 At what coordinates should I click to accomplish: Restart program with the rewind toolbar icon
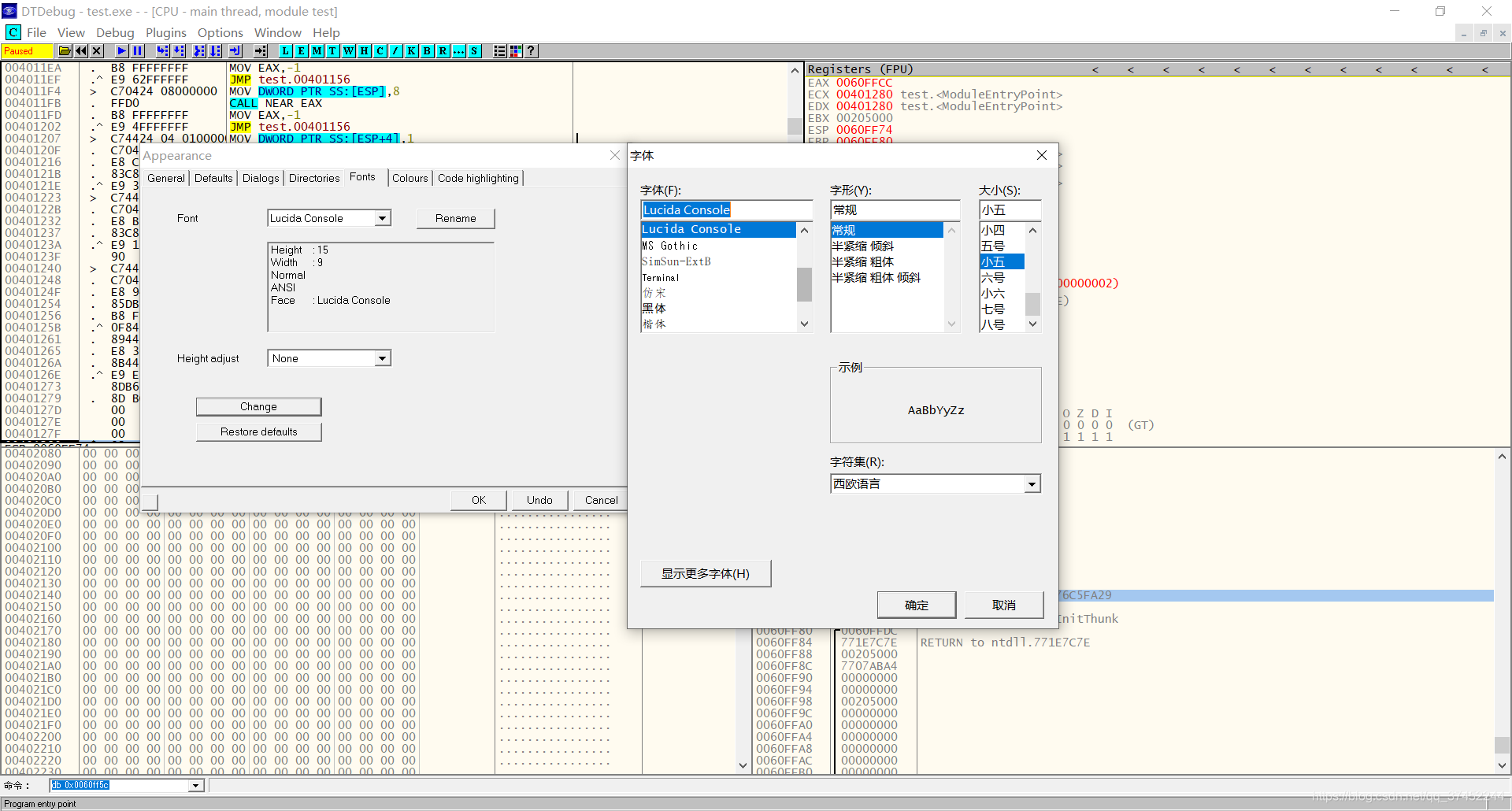coord(81,51)
